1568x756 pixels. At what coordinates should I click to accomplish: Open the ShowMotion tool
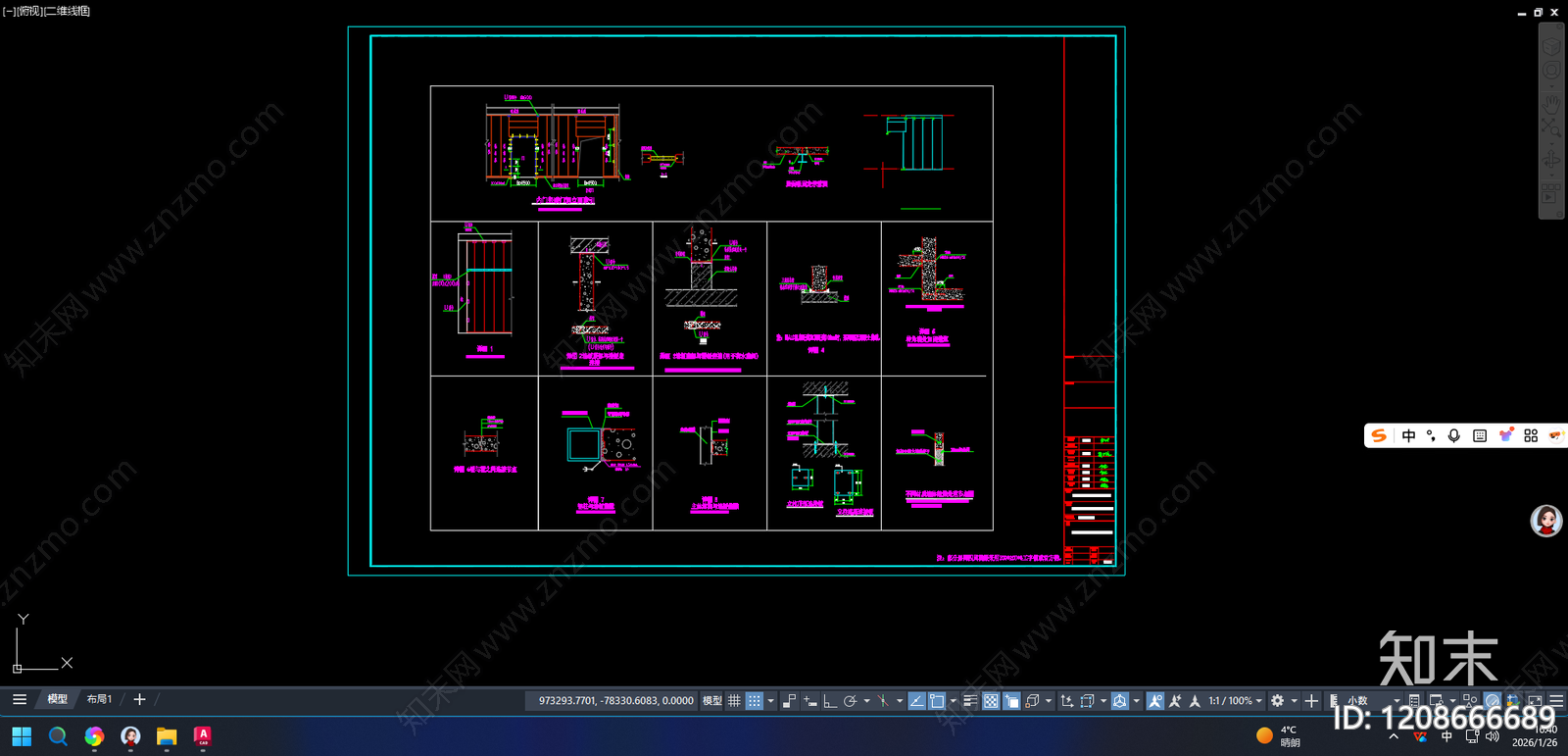coord(1551,193)
